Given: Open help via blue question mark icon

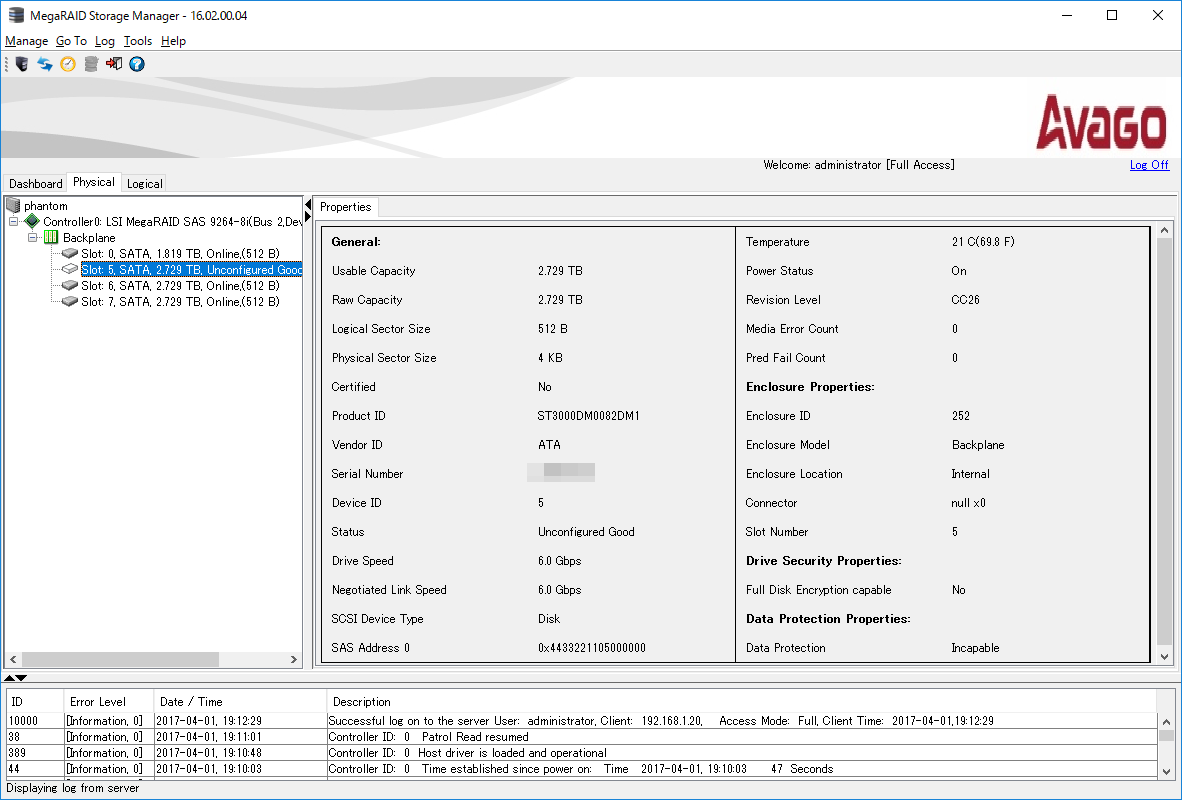Looking at the screenshot, I should click(137, 64).
